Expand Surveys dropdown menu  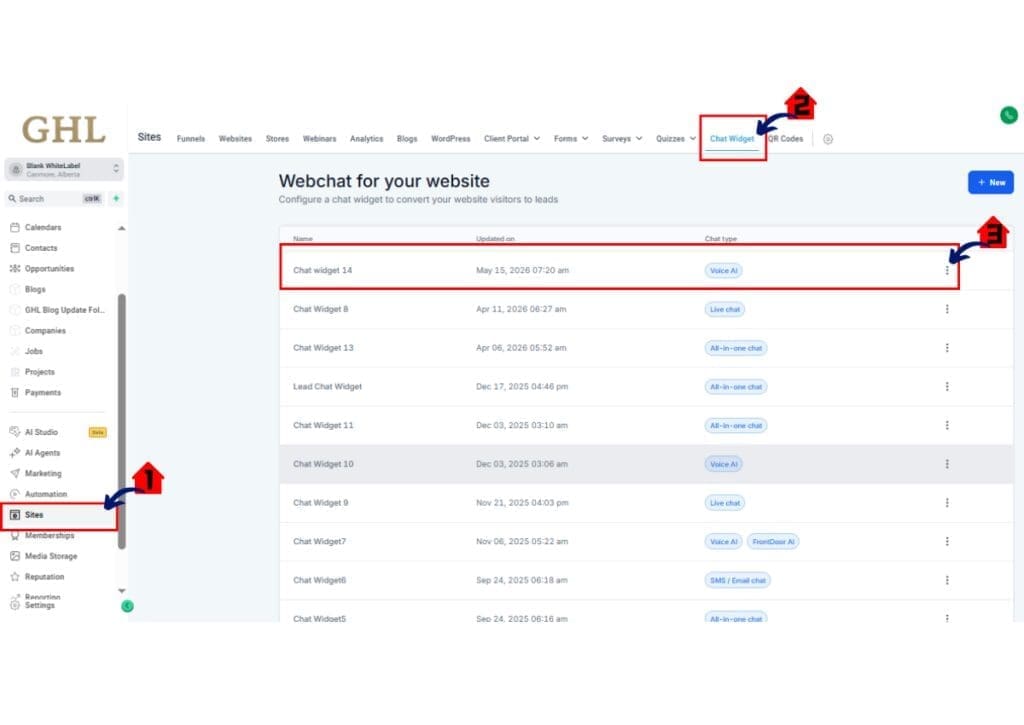[x=622, y=138]
